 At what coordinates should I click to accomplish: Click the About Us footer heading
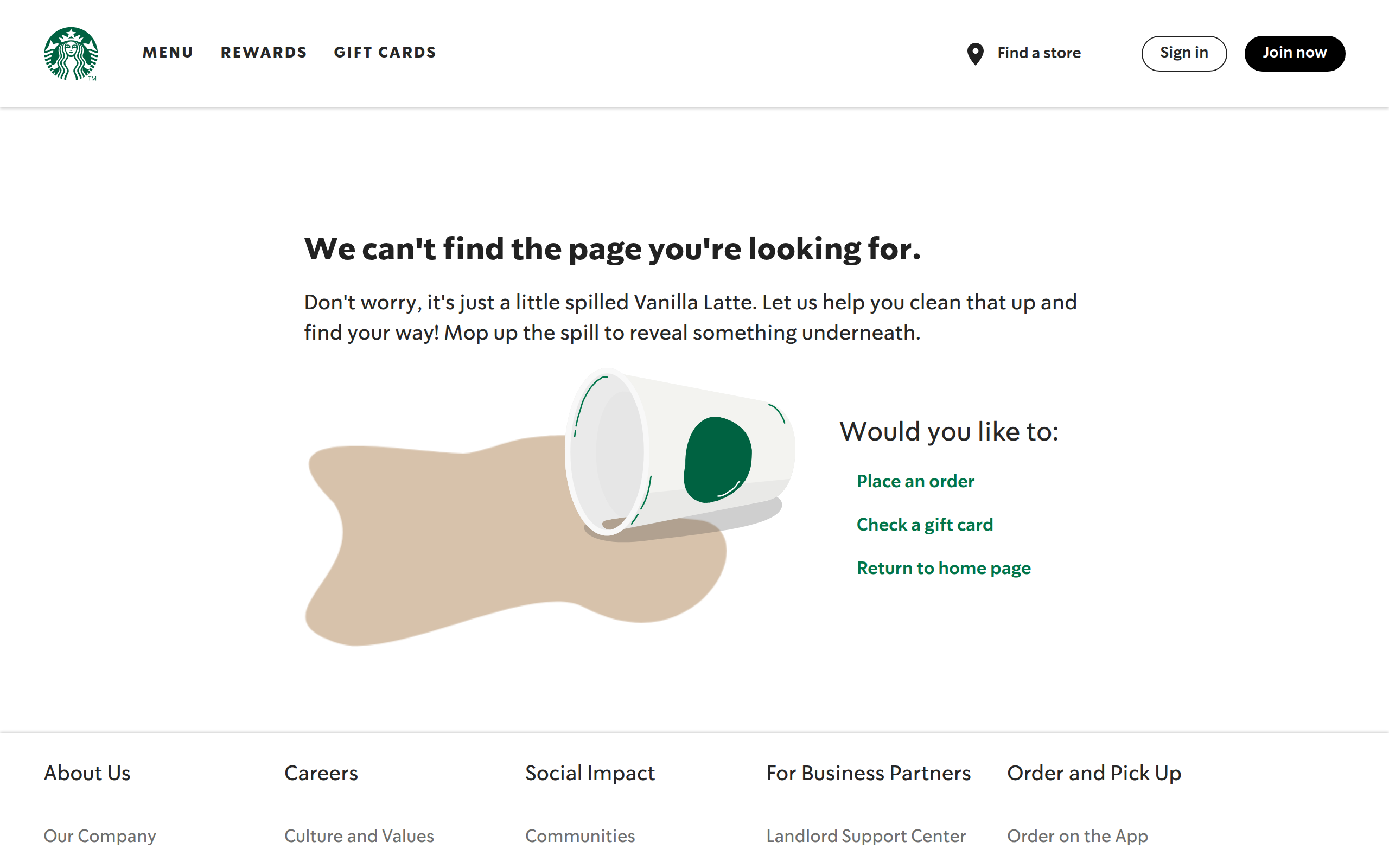tap(87, 773)
